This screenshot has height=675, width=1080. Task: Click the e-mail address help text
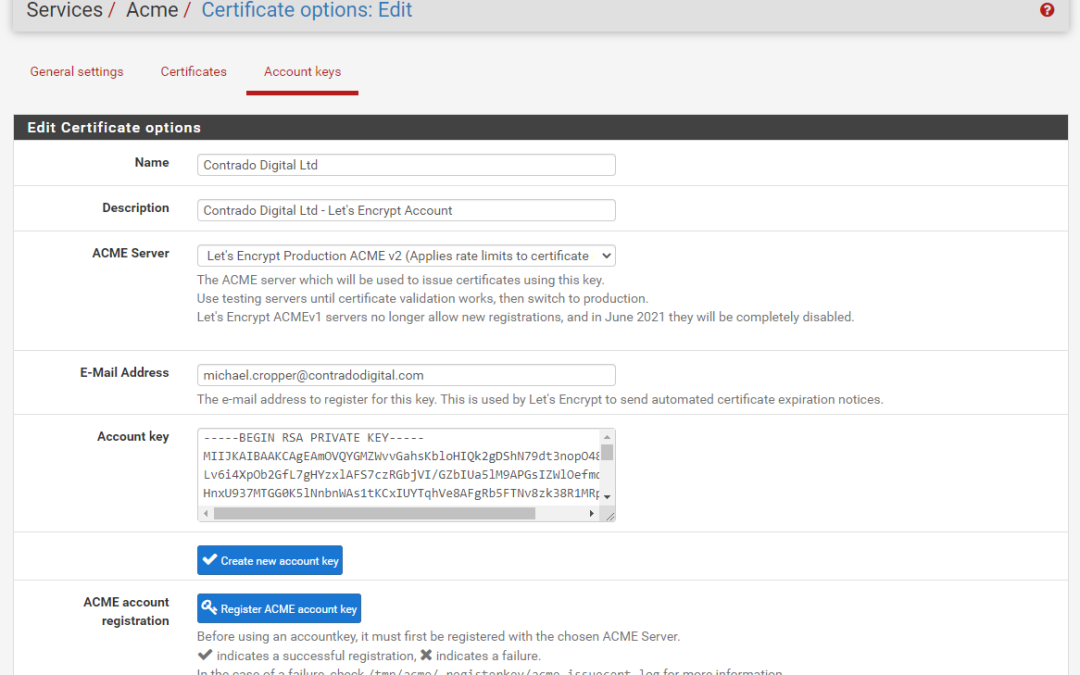(540, 399)
